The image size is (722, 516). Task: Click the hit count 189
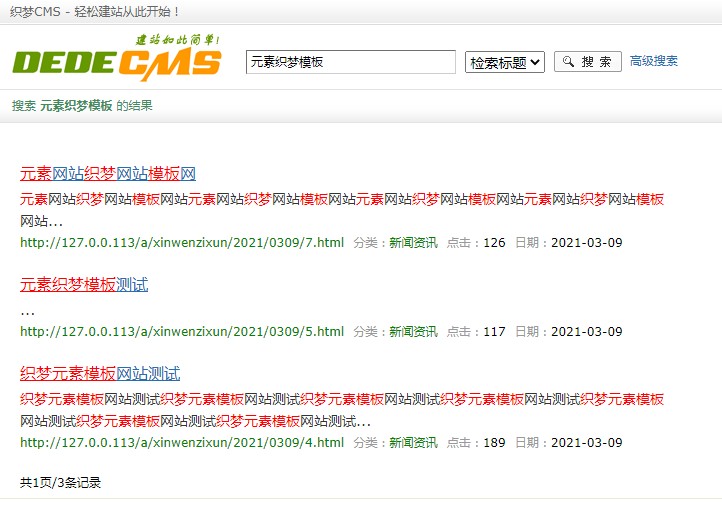[494, 442]
